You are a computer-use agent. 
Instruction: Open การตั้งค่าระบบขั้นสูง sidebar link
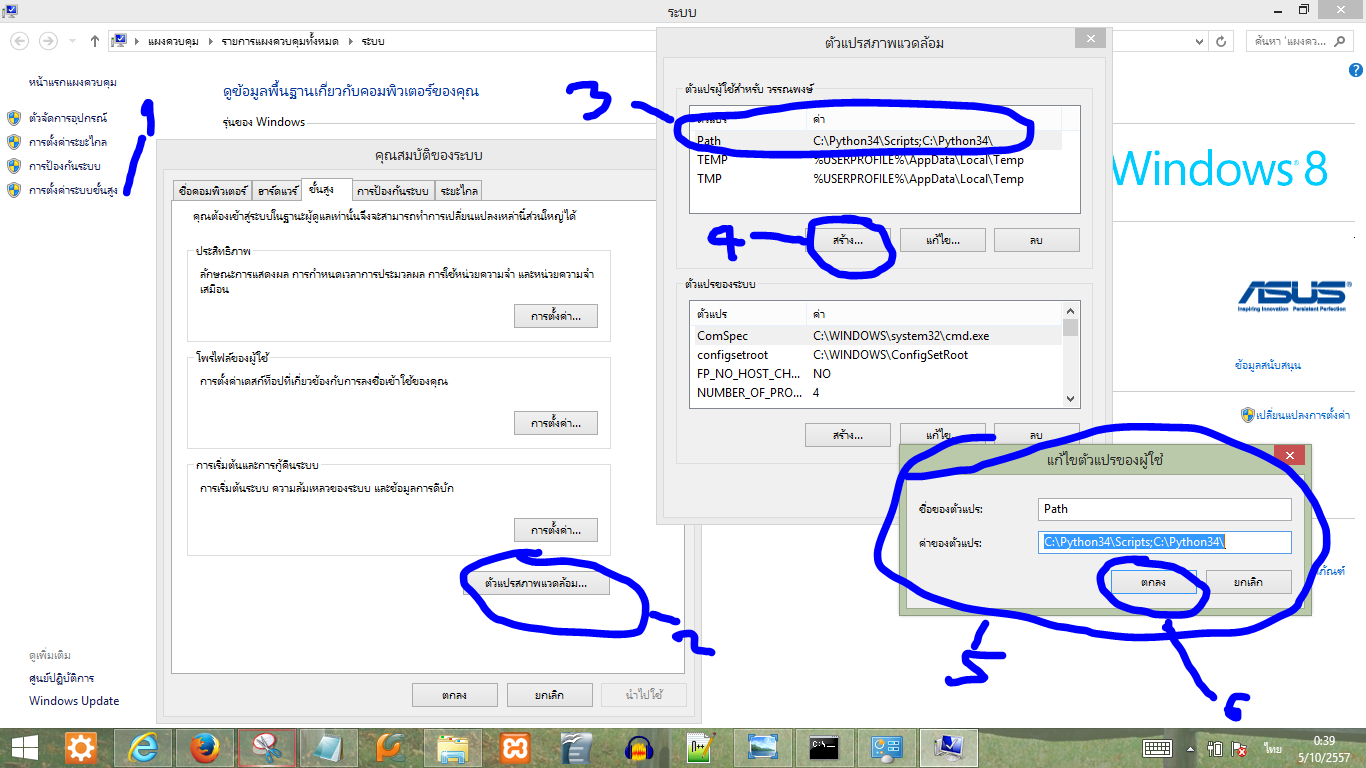[x=74, y=190]
